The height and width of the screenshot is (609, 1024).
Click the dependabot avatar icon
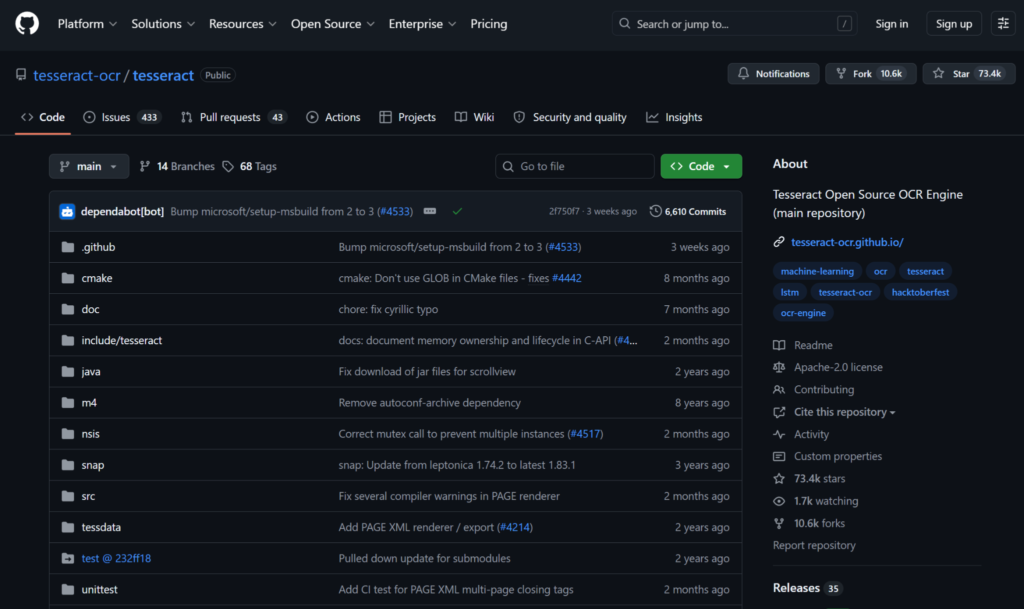67,211
